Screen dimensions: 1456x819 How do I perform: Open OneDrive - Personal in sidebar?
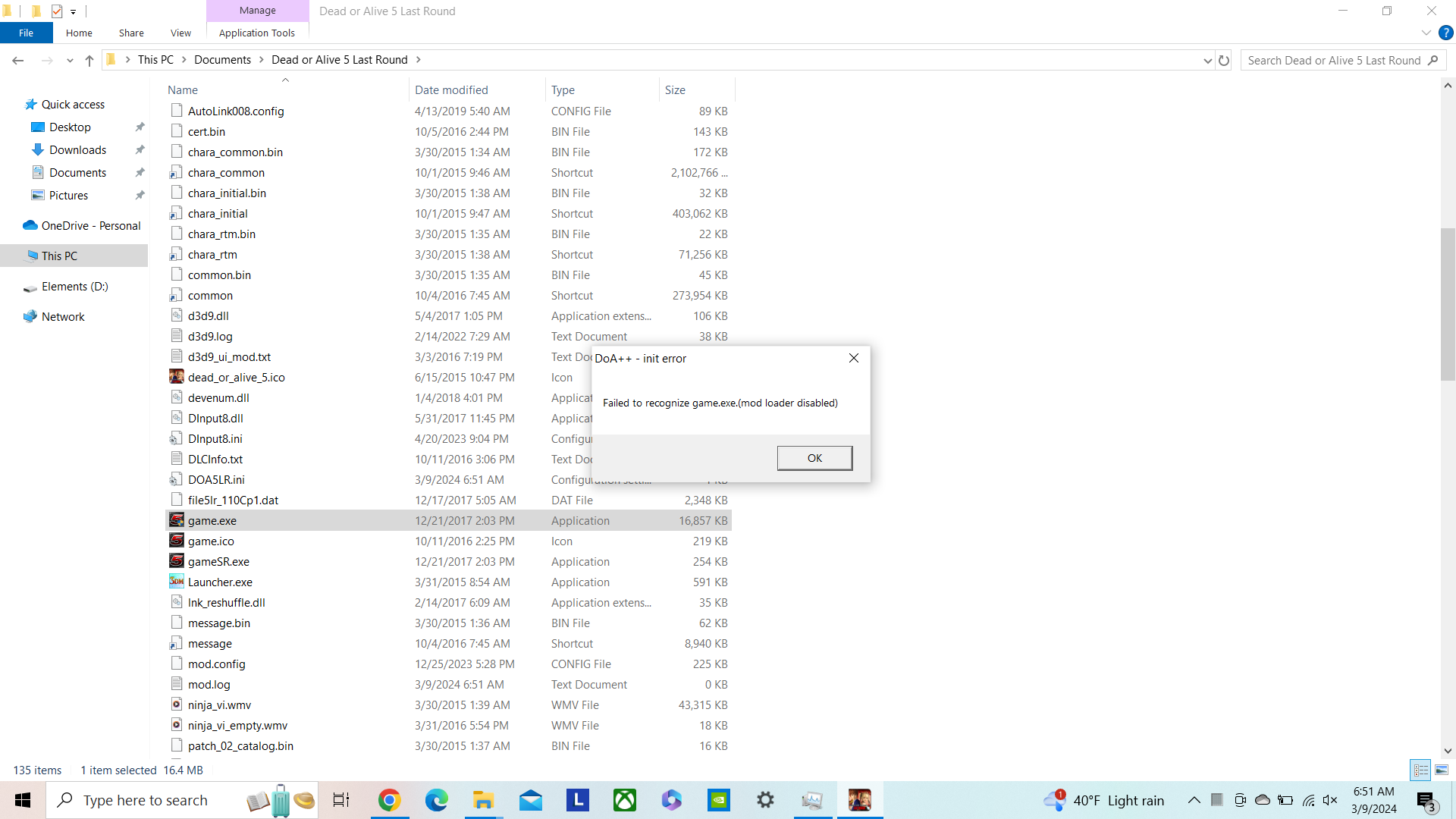(x=91, y=226)
